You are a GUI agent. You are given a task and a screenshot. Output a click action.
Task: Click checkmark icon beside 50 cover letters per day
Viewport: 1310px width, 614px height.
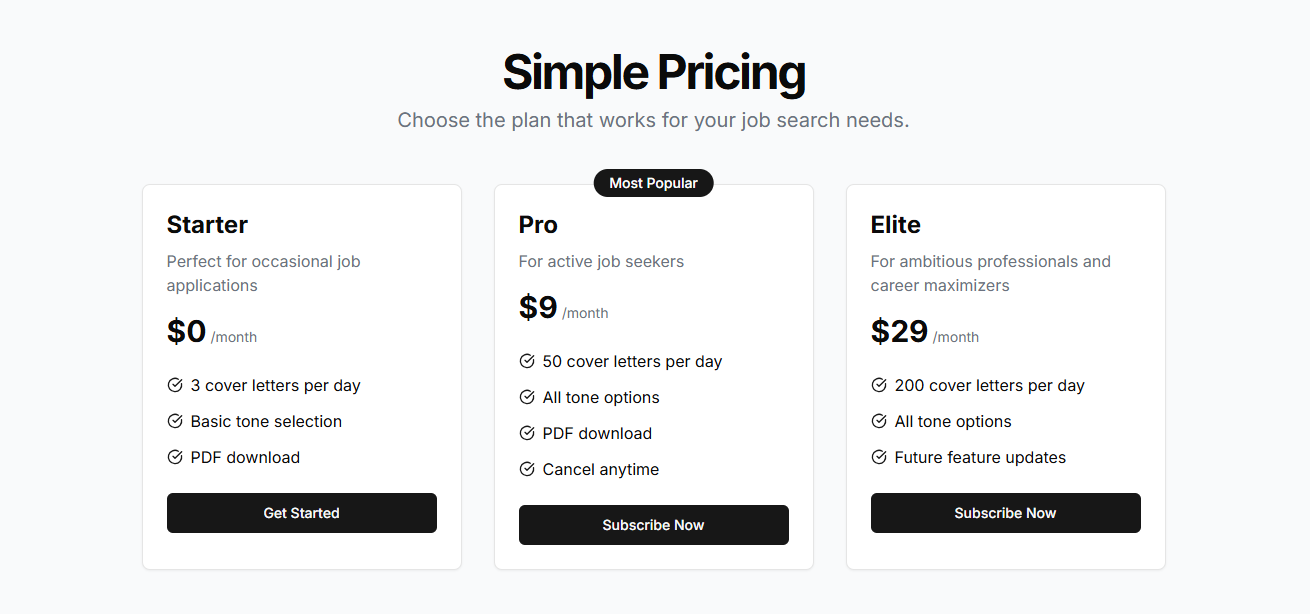pos(527,361)
